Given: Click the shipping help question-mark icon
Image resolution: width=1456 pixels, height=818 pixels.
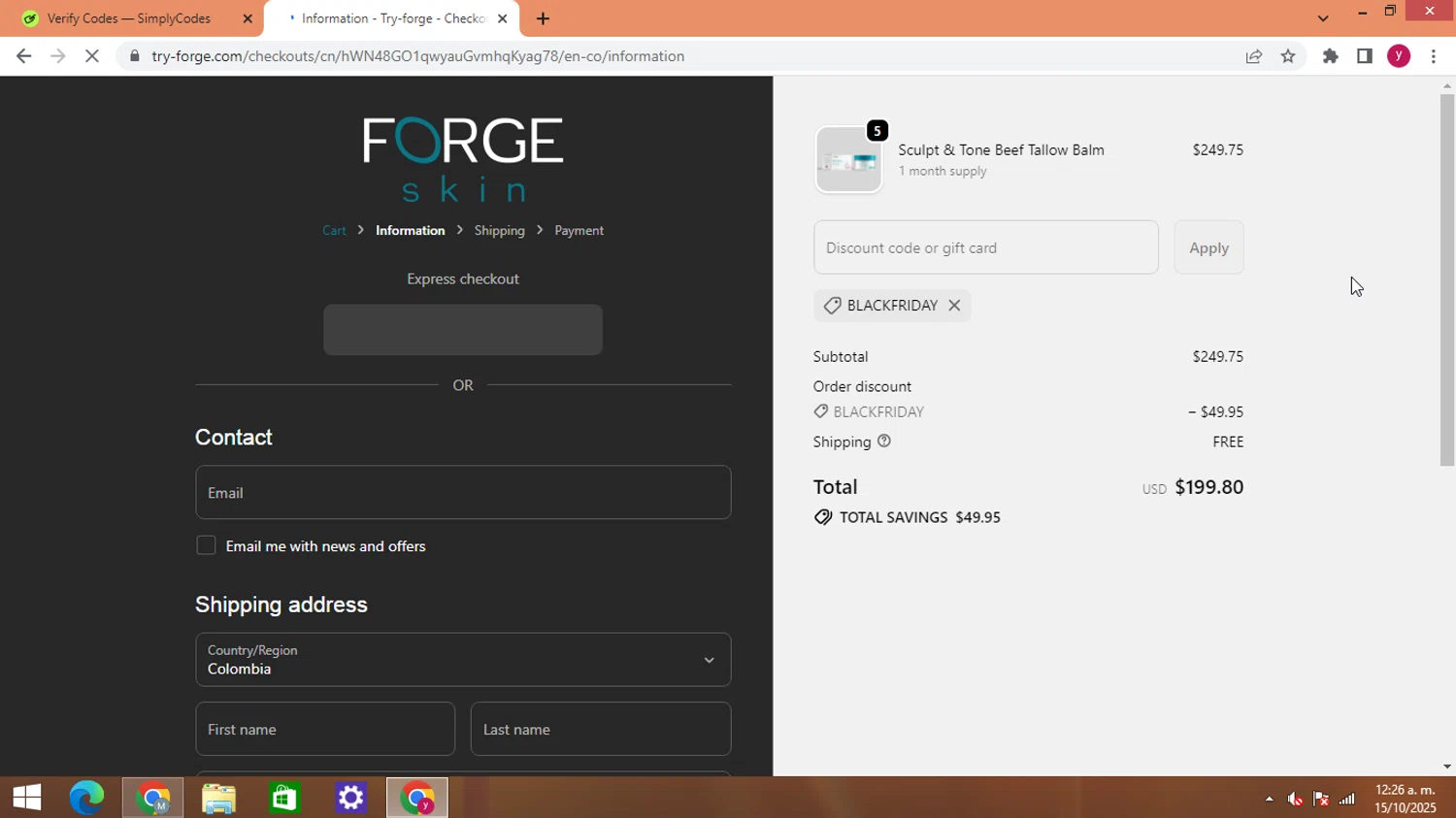Looking at the screenshot, I should tap(884, 441).
